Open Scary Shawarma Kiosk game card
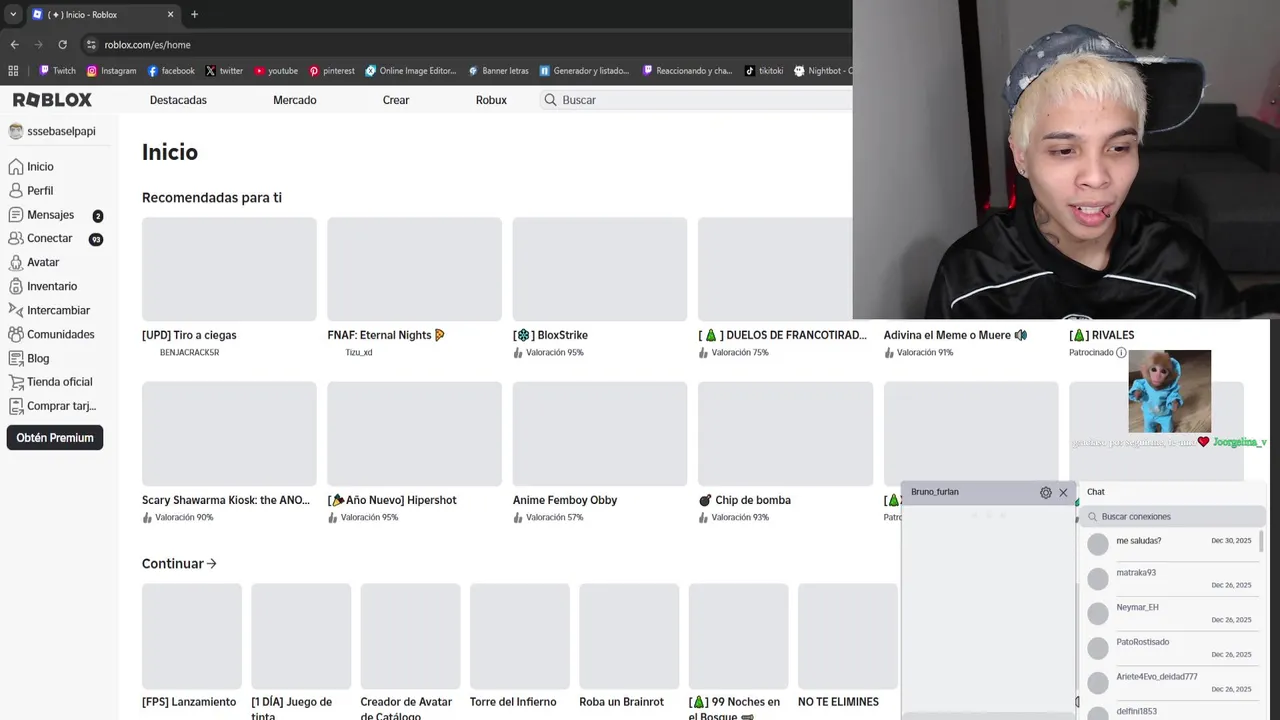 229,452
